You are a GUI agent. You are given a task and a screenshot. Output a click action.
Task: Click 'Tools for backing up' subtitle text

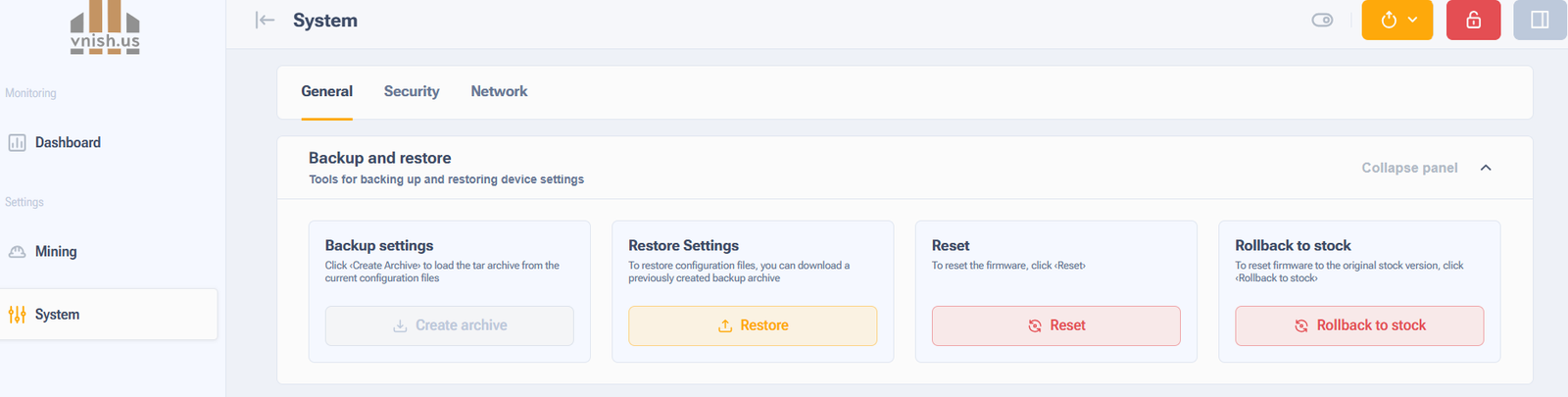coord(446,179)
